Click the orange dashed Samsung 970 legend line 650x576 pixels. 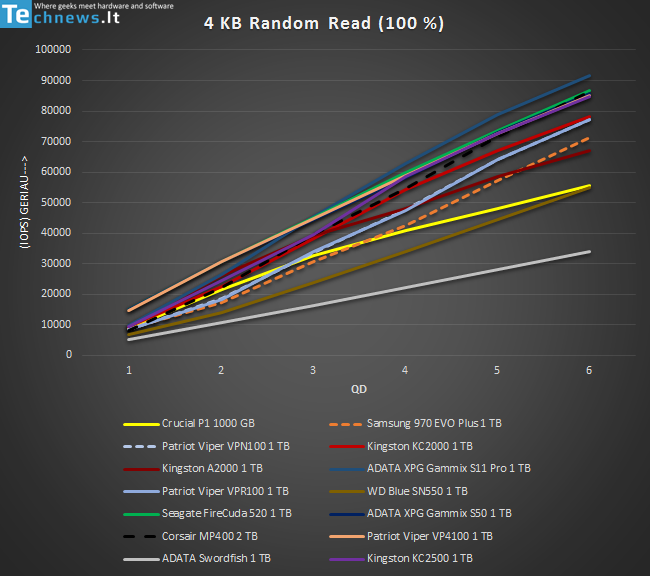point(346,424)
